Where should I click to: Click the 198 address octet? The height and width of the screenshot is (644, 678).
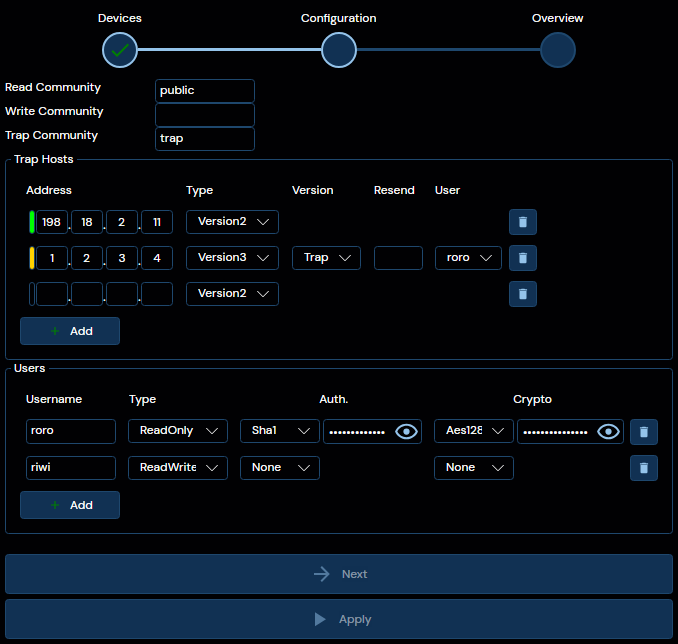tap(52, 222)
